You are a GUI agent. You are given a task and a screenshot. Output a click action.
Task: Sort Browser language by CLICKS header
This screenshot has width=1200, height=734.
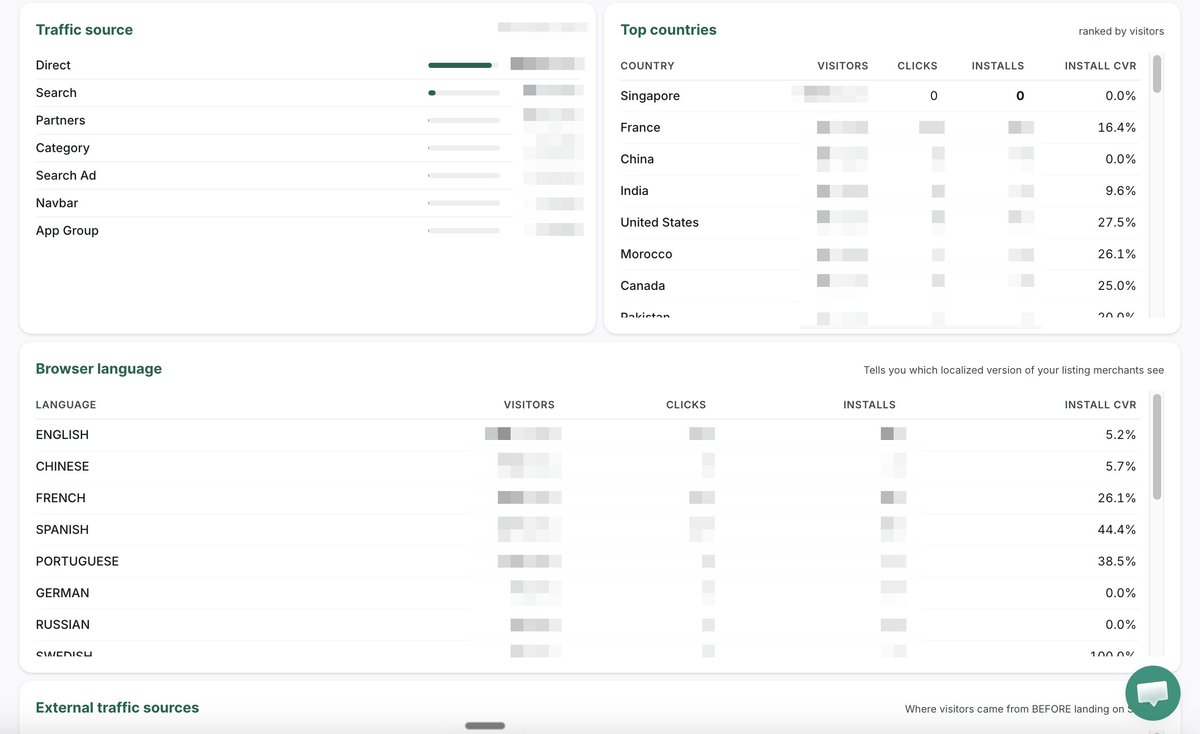click(x=686, y=405)
